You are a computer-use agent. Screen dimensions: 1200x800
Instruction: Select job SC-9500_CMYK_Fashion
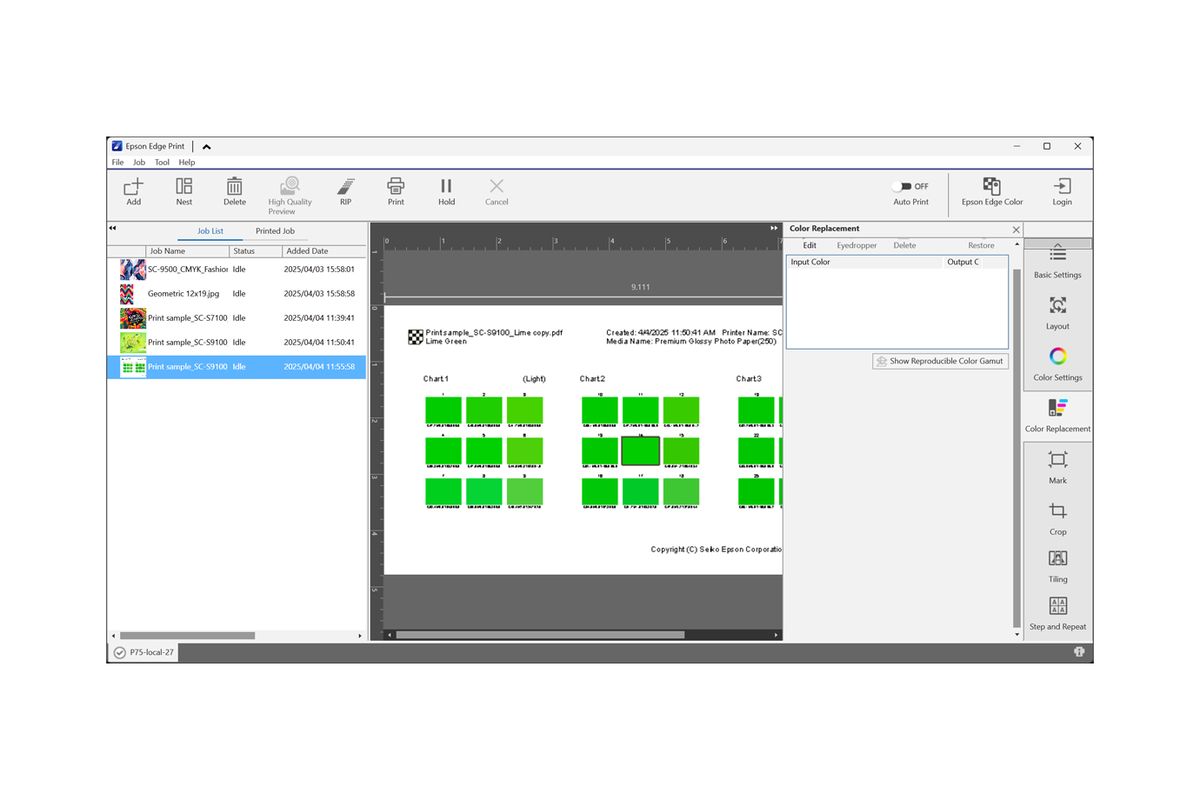click(237, 269)
